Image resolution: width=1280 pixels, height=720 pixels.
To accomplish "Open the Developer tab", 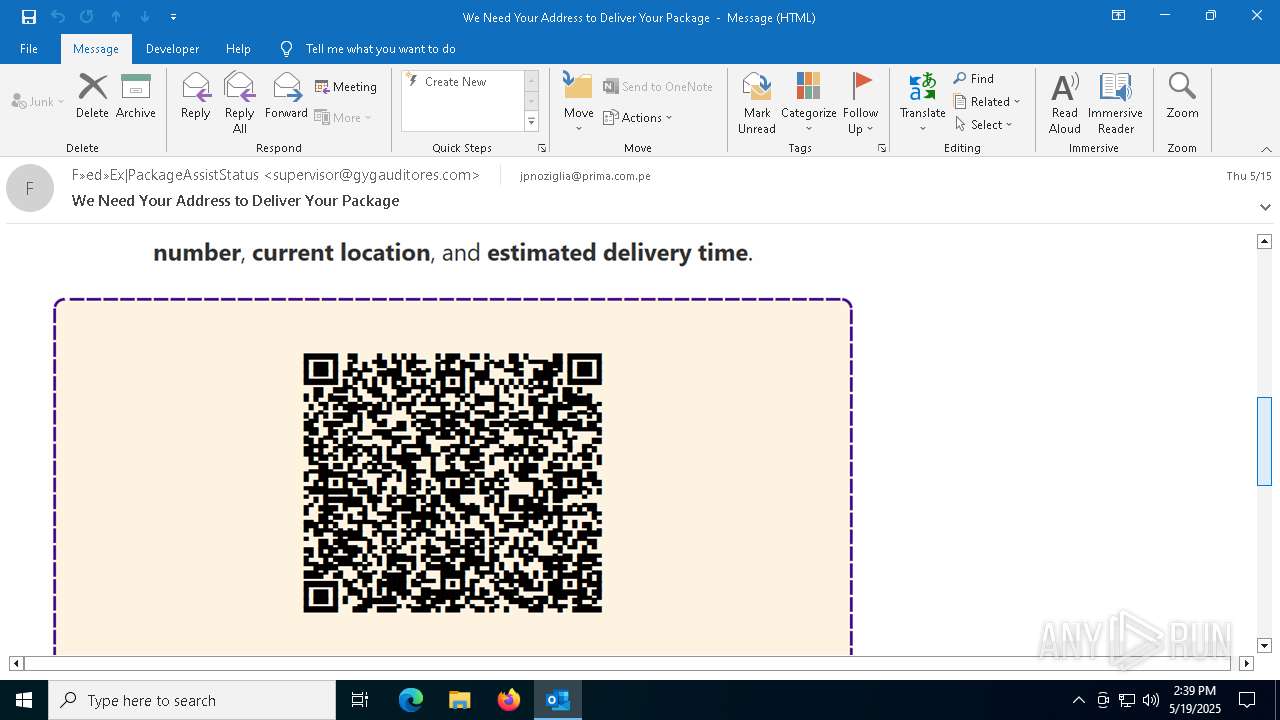I will click(172, 48).
